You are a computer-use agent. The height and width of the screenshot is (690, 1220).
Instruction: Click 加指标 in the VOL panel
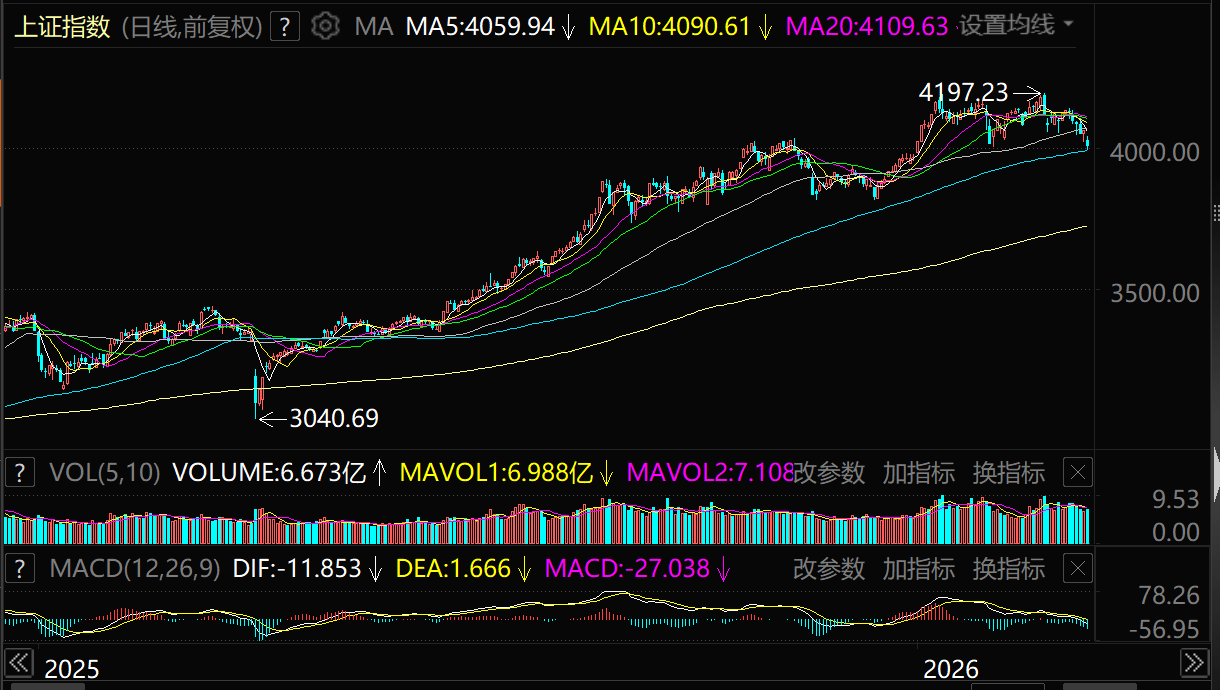point(918,472)
